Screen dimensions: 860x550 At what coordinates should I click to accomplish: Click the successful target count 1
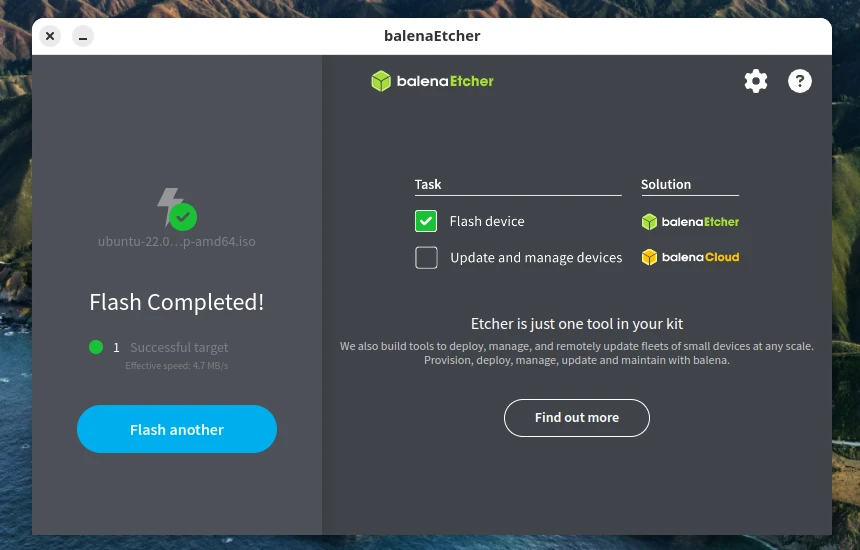point(116,348)
